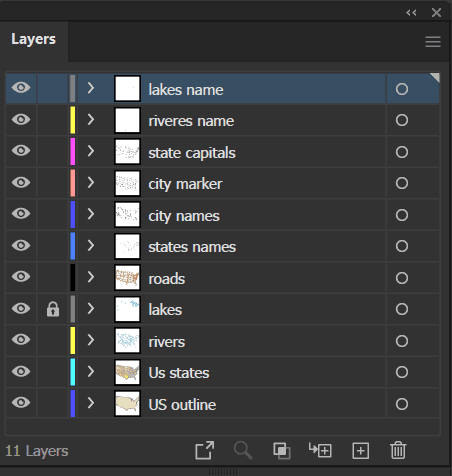Expand the city marker layer
The width and height of the screenshot is (452, 476).
(91, 182)
